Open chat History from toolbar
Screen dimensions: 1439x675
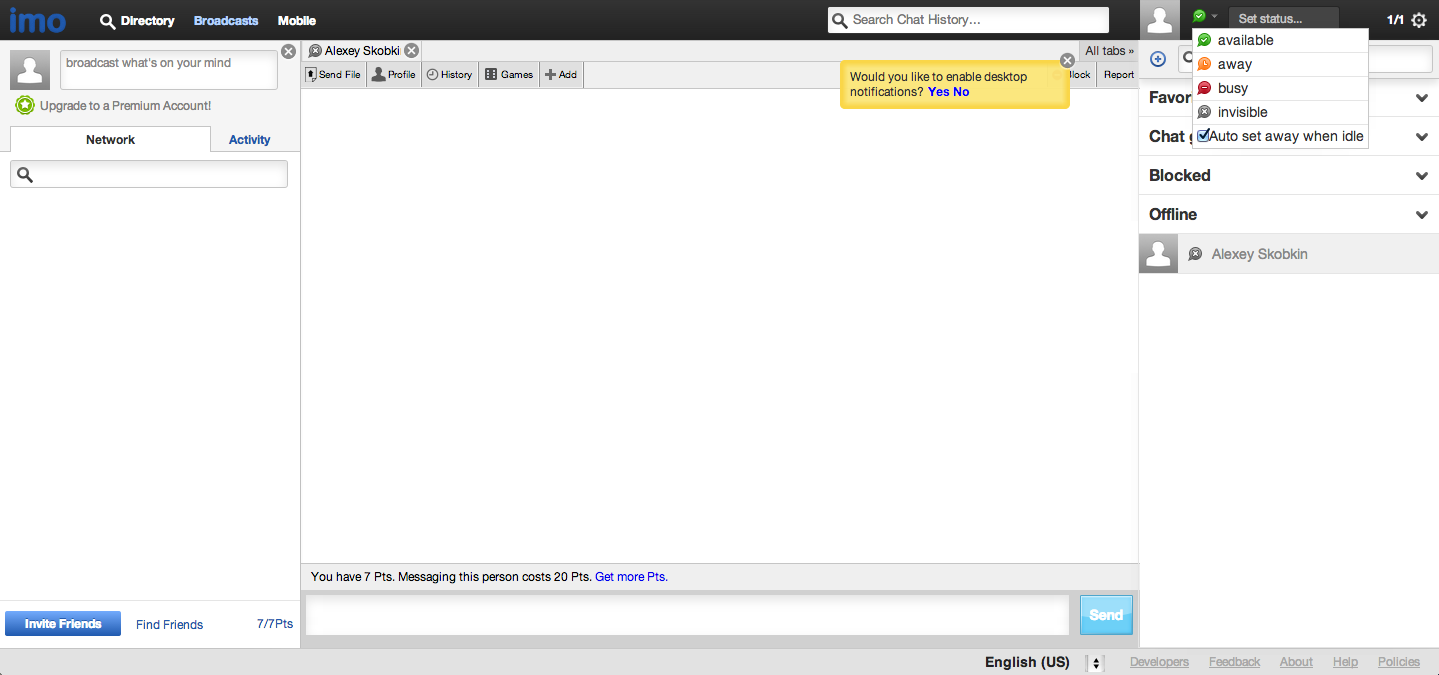coord(449,75)
